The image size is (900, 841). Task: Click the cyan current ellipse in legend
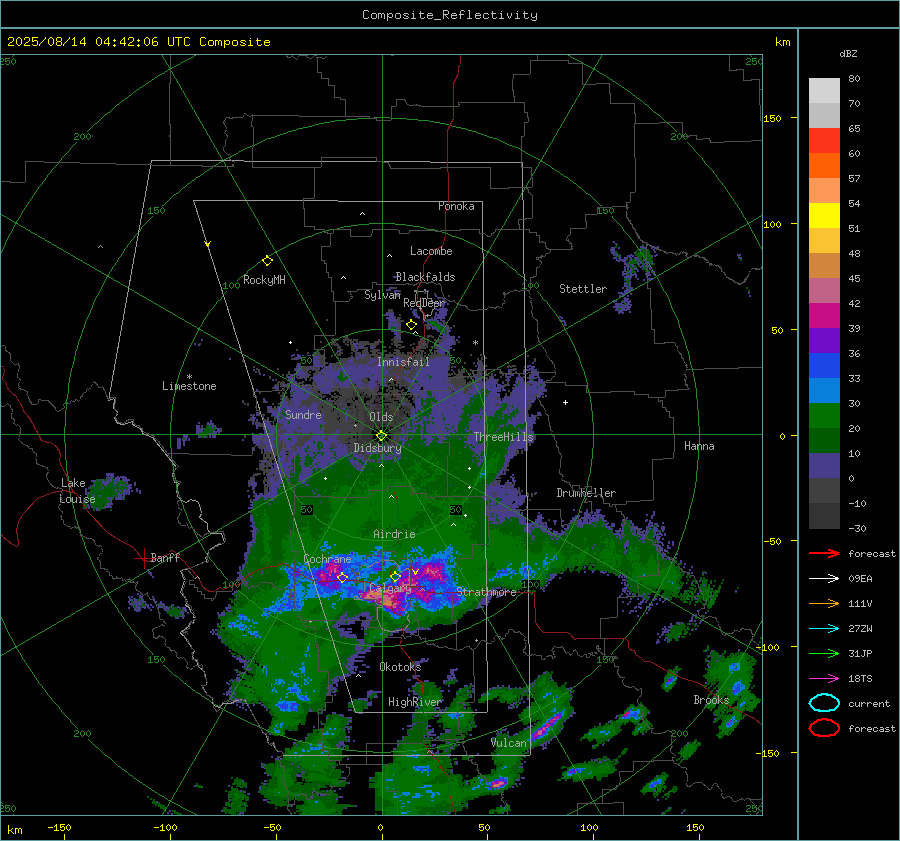824,703
